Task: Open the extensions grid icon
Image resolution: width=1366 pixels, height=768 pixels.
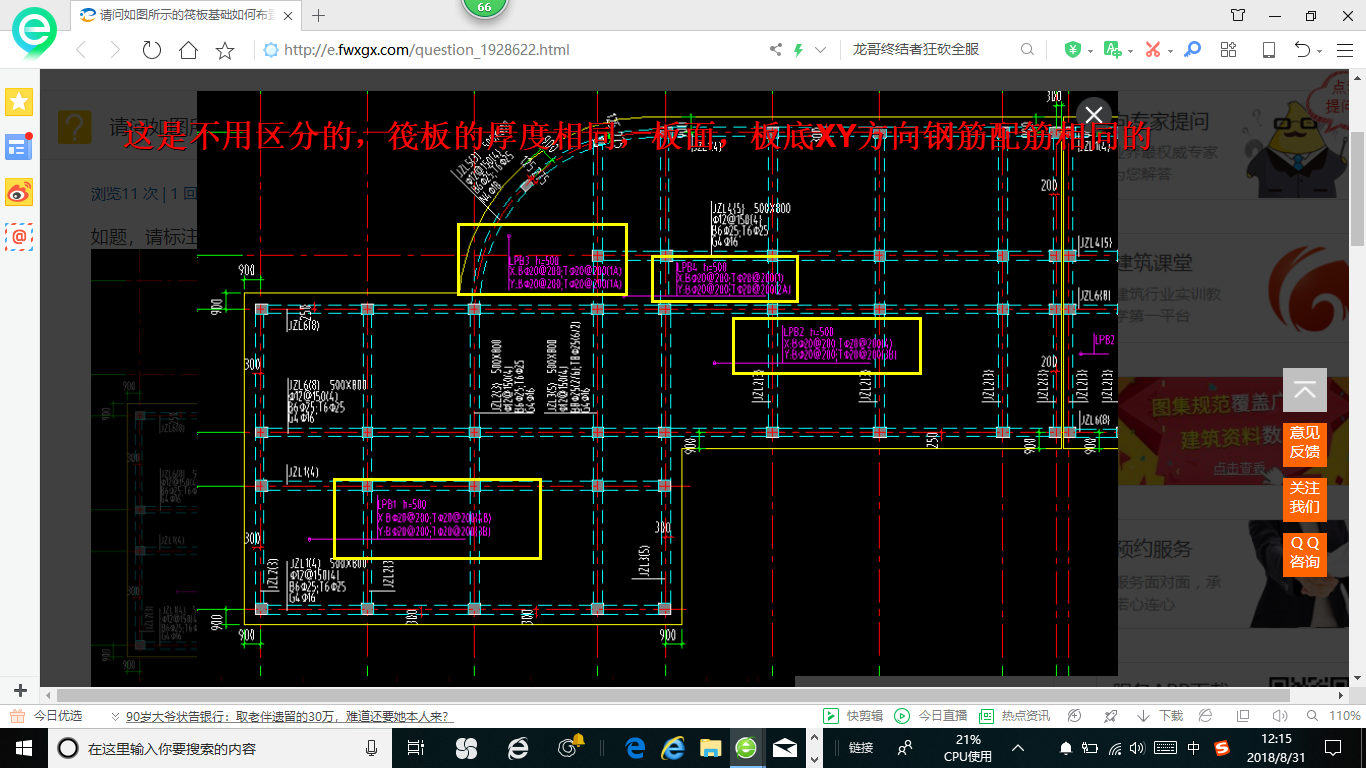Action: point(1229,50)
